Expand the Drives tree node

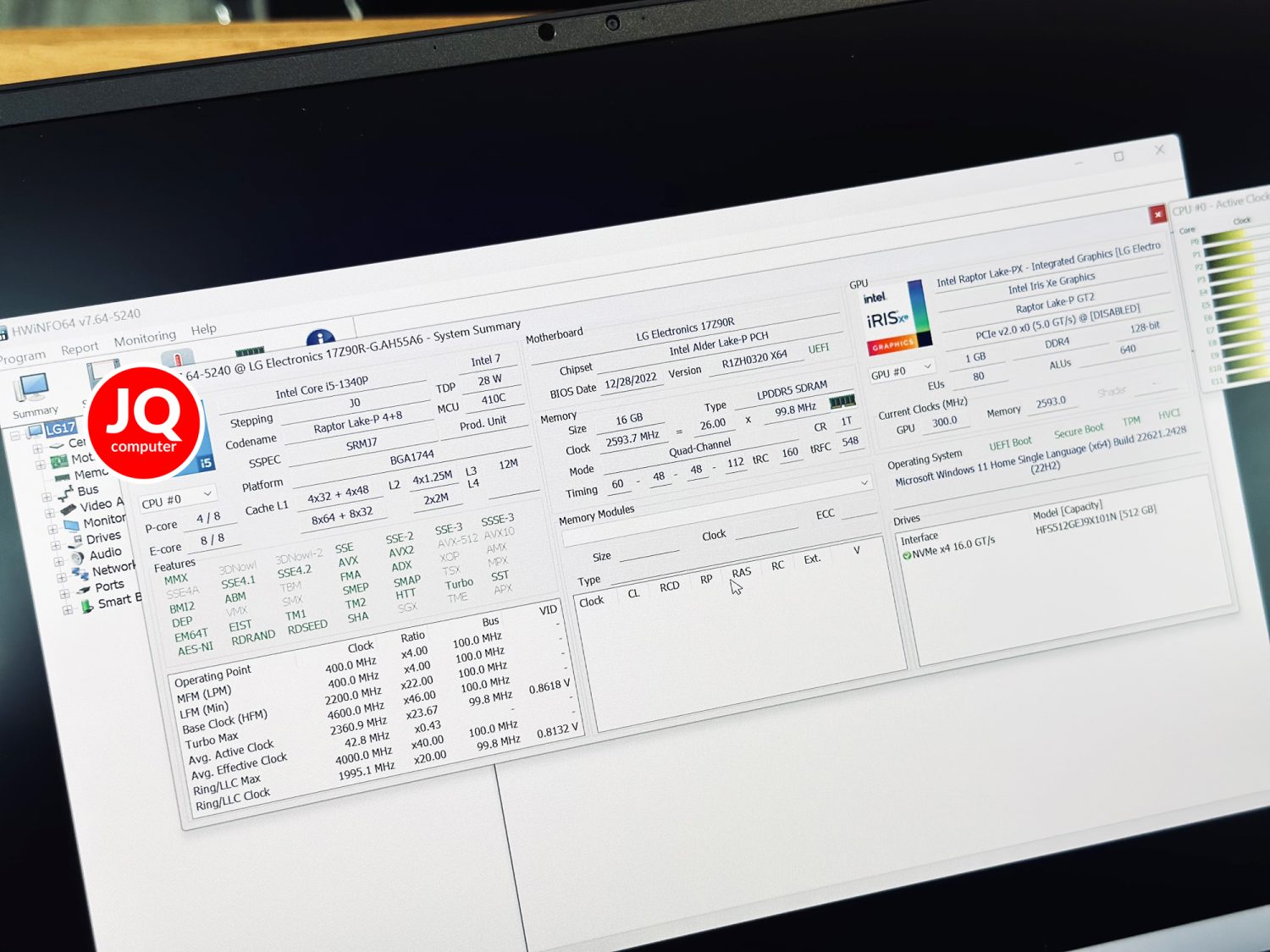click(57, 545)
